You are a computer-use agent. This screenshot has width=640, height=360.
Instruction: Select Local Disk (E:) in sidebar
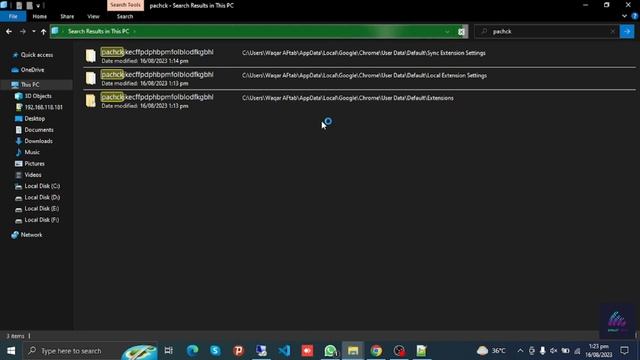[42, 209]
